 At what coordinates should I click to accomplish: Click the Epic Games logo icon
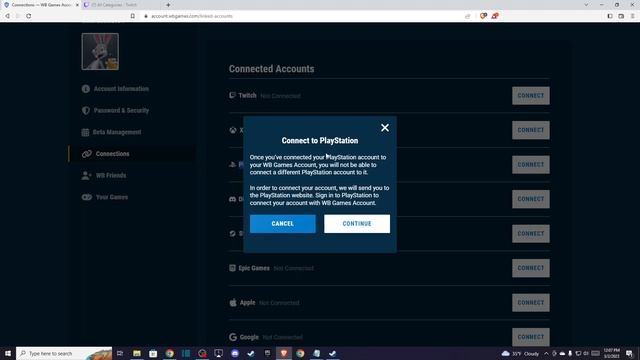(x=232, y=268)
